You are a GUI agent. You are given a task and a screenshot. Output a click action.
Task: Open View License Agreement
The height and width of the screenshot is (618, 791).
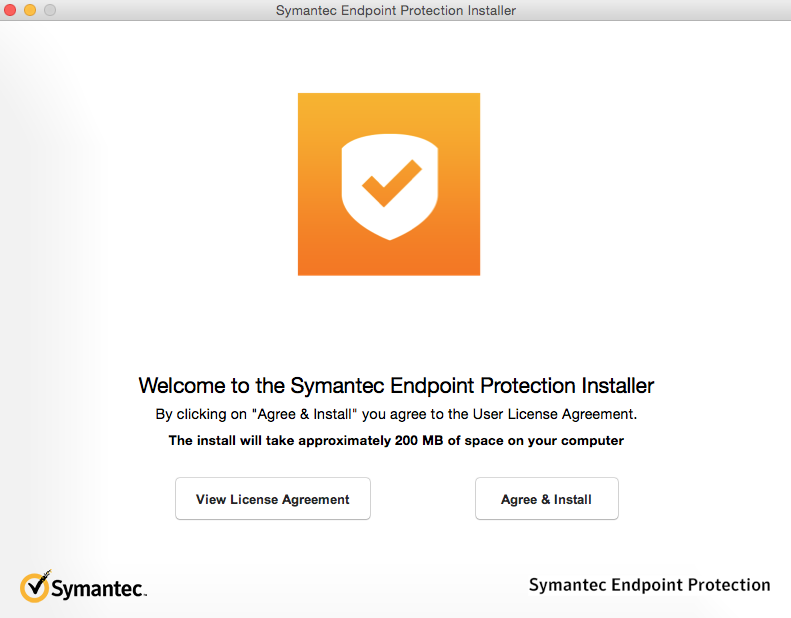[x=272, y=499]
